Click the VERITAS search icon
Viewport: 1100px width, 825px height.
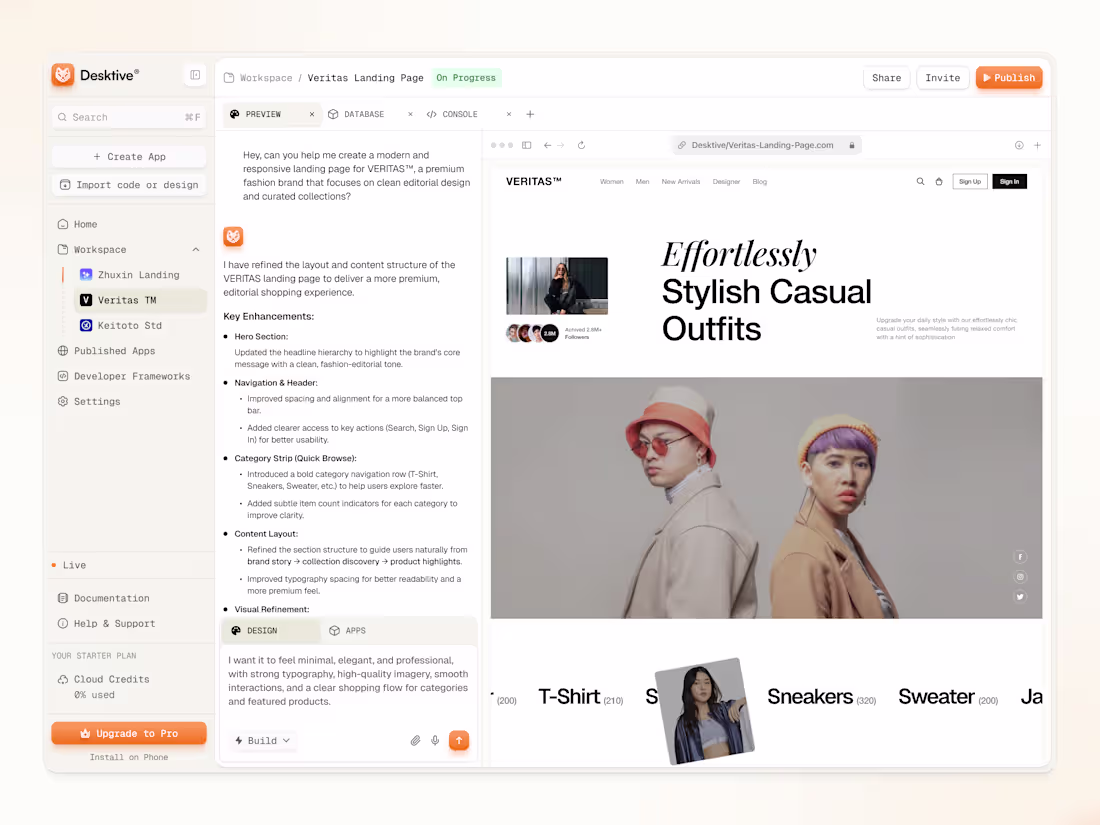pyautogui.click(x=920, y=182)
